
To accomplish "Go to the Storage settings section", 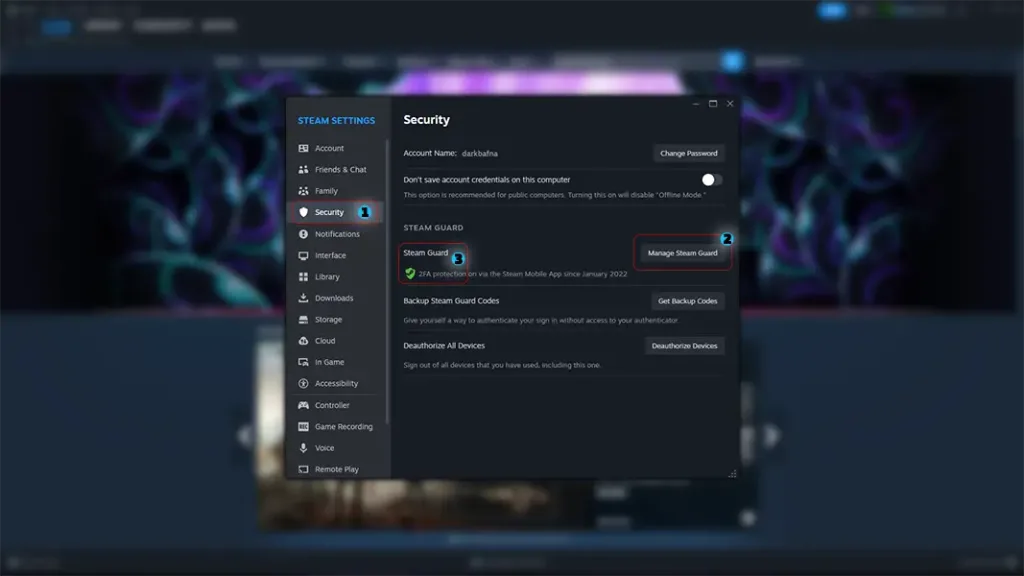I will pyautogui.click(x=328, y=320).
